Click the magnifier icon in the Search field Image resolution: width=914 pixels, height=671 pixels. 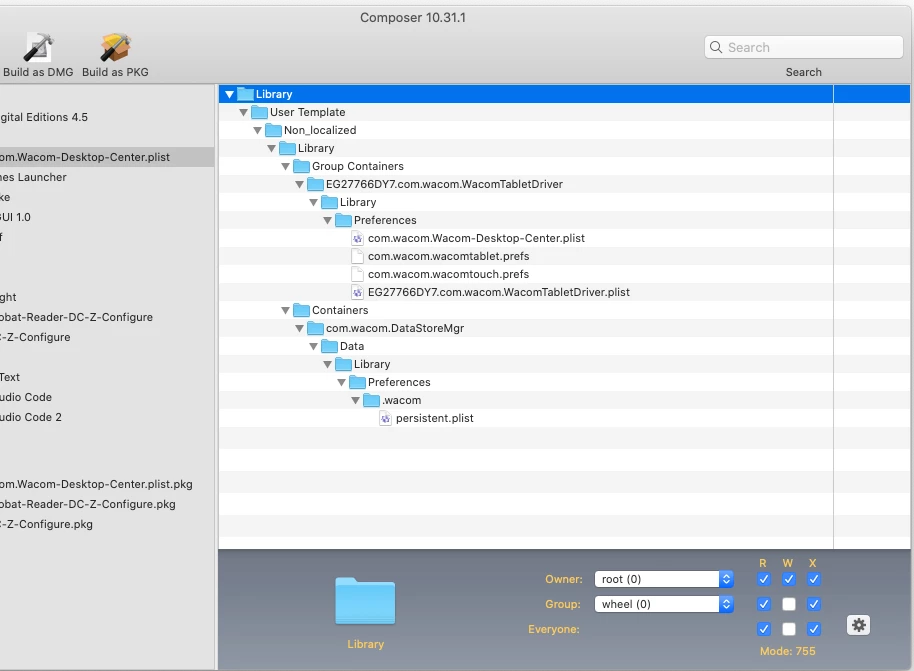pyautogui.click(x=716, y=47)
